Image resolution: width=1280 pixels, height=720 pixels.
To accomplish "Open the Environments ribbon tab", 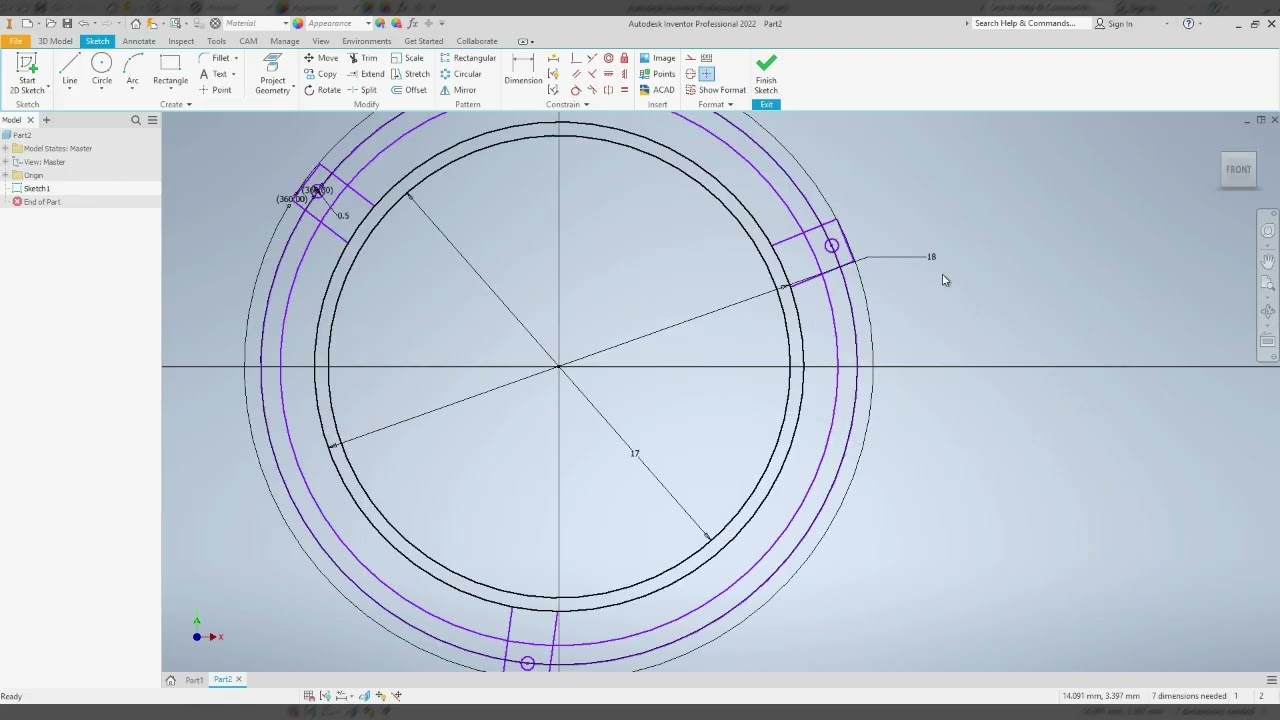I will (366, 41).
